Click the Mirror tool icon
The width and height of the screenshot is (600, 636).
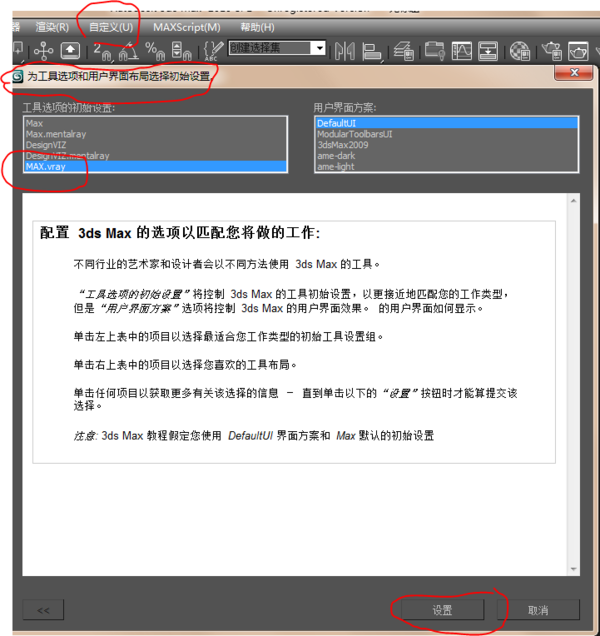pyautogui.click(x=345, y=51)
